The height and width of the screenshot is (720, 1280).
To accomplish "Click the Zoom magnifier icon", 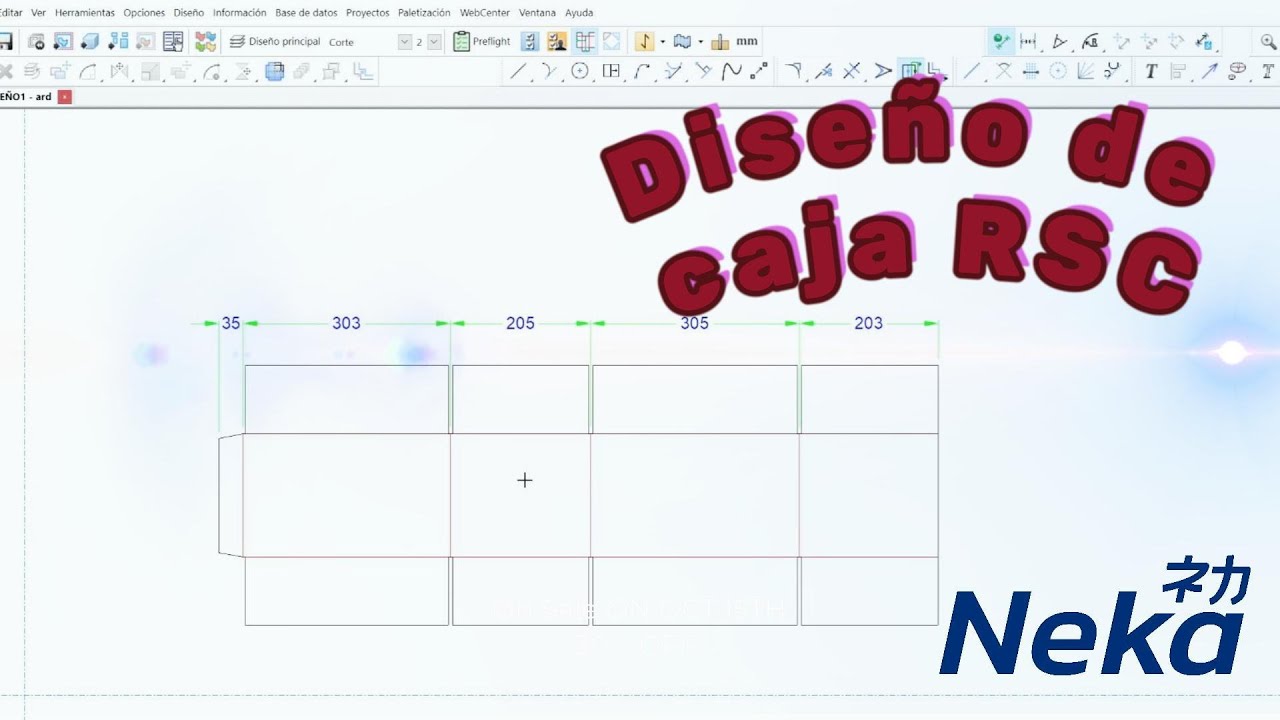I will 1268,41.
